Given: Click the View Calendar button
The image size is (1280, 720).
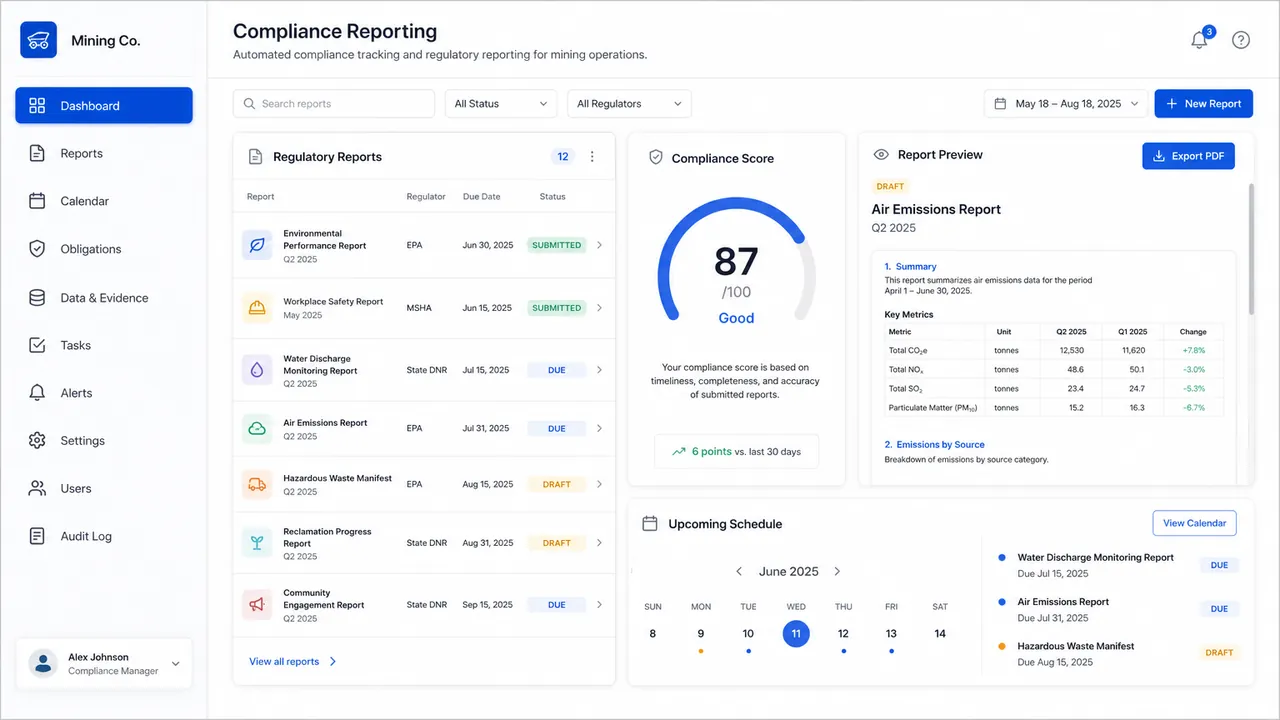Looking at the screenshot, I should pos(1194,523).
